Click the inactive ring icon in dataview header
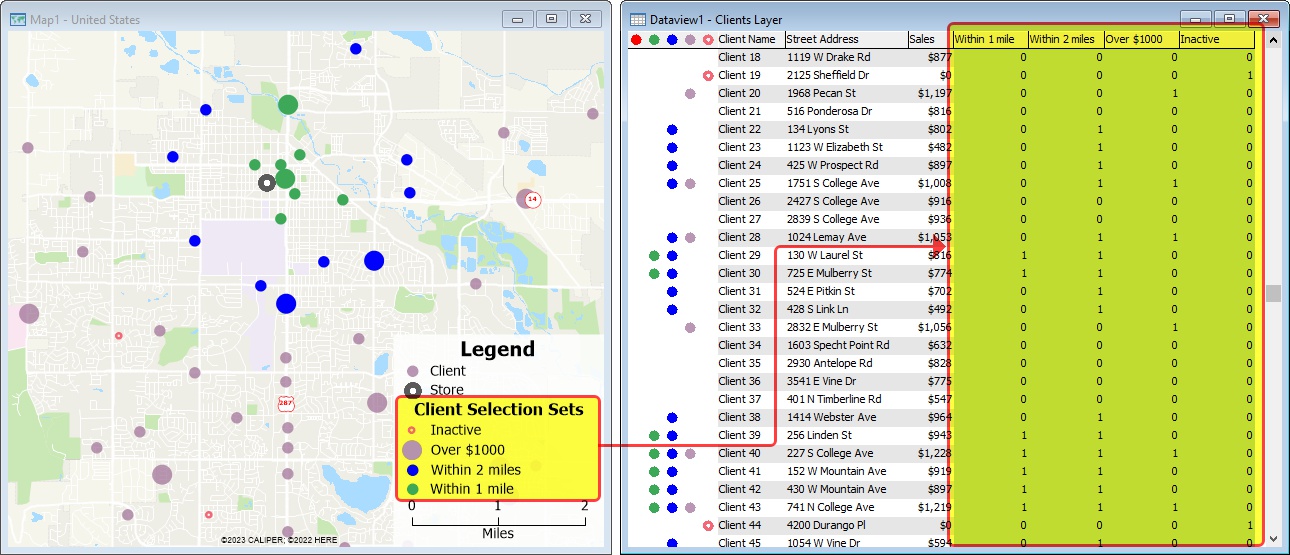 (708, 40)
